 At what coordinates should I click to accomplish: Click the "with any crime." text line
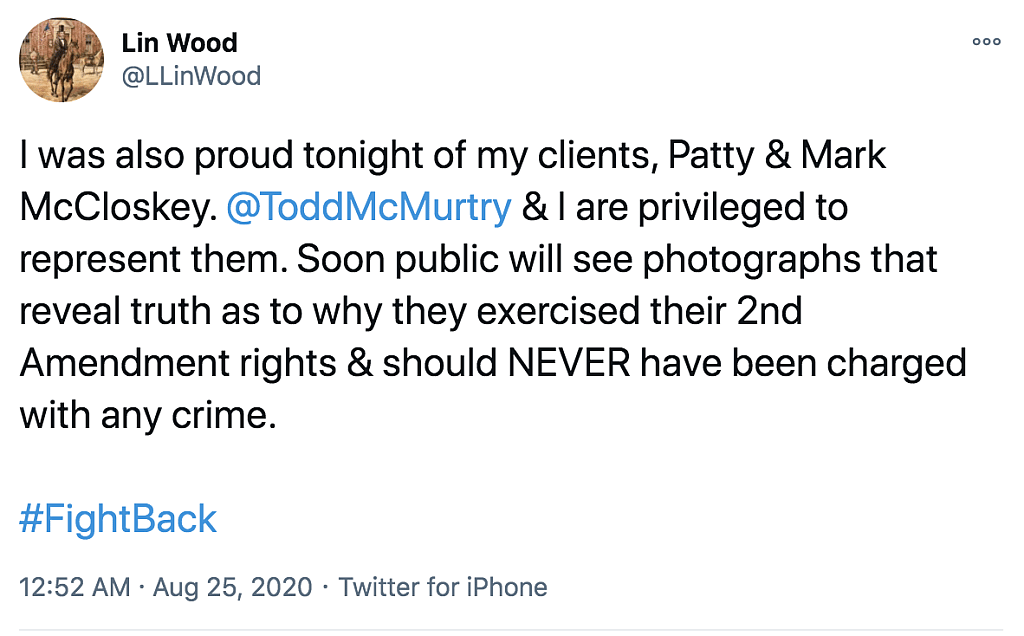(147, 413)
